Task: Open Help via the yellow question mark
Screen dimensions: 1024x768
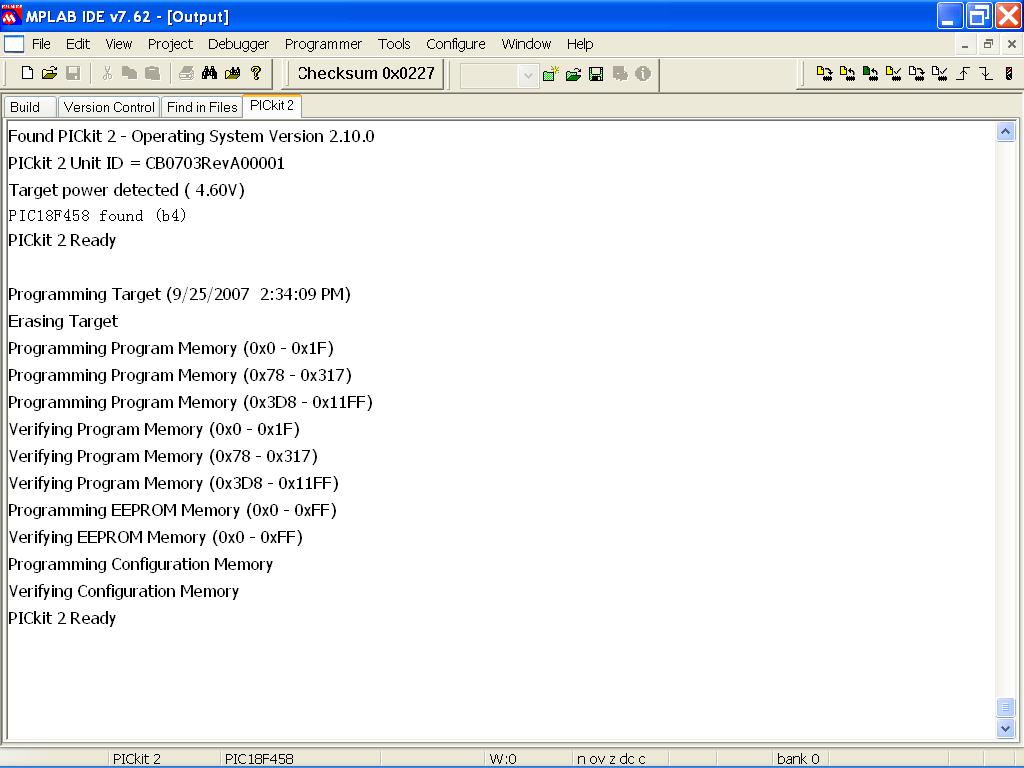Action: [256, 73]
